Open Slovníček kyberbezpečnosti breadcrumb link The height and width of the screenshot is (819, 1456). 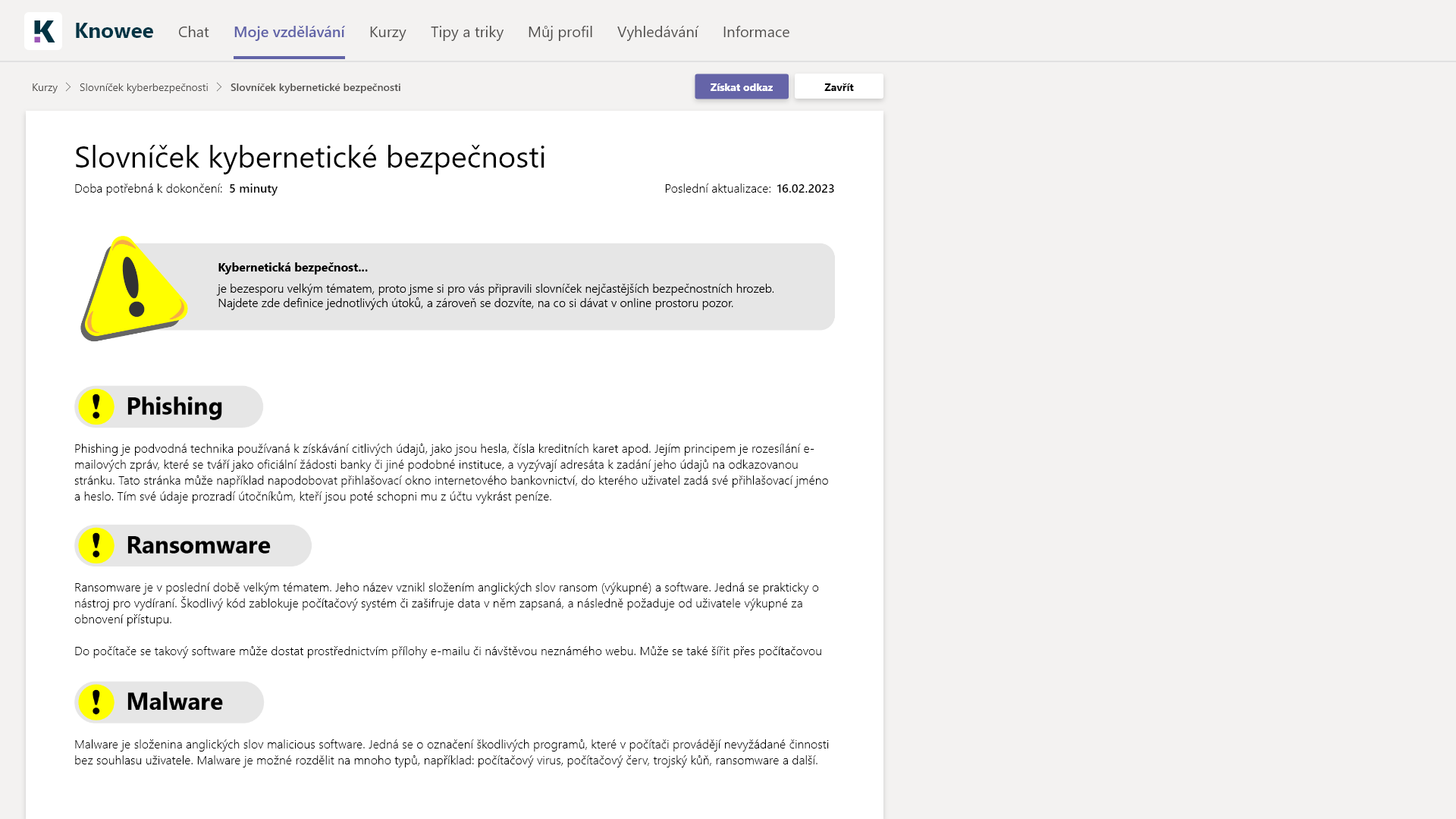pyautogui.click(x=144, y=87)
